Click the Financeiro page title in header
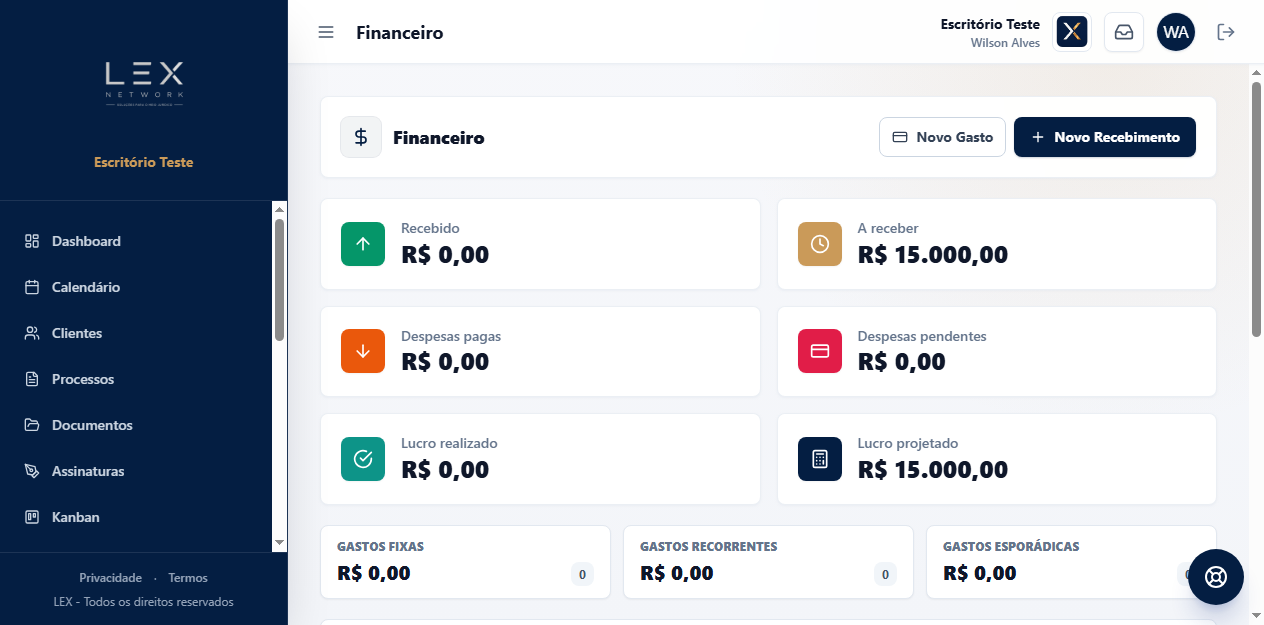The image size is (1264, 625). (400, 33)
